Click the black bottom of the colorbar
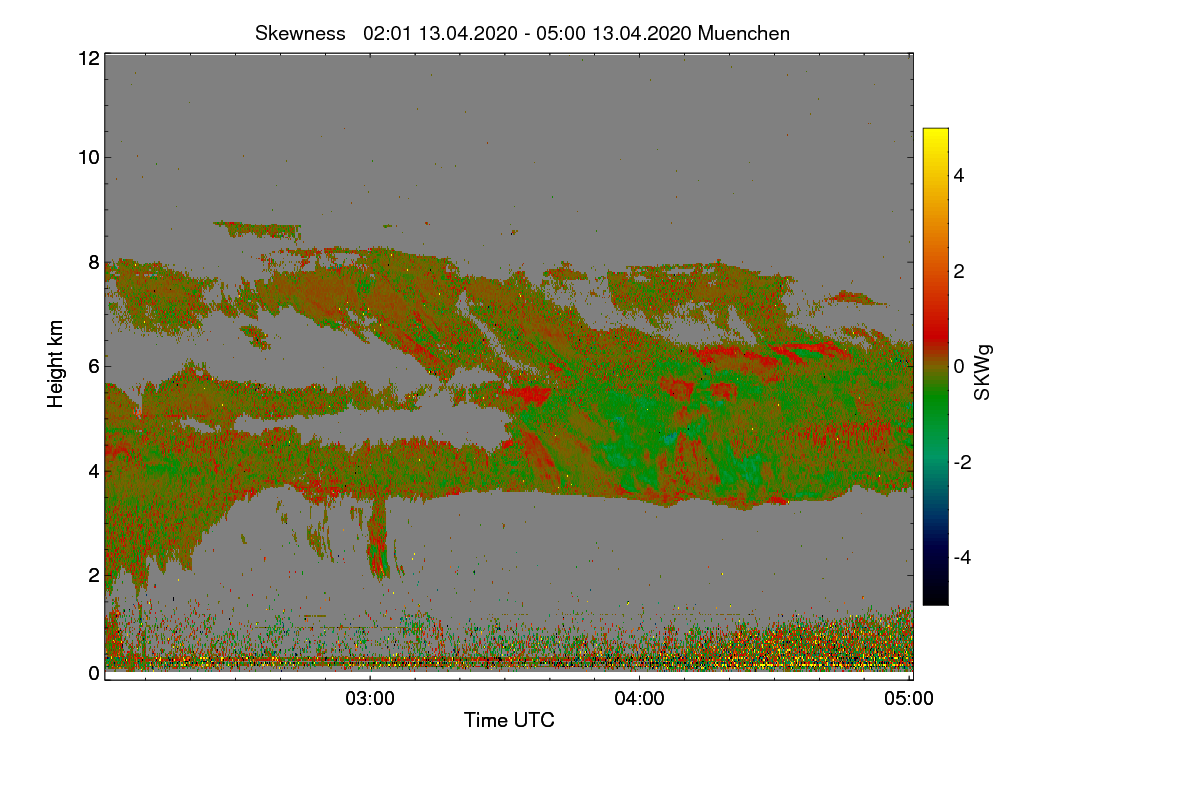 coord(935,596)
